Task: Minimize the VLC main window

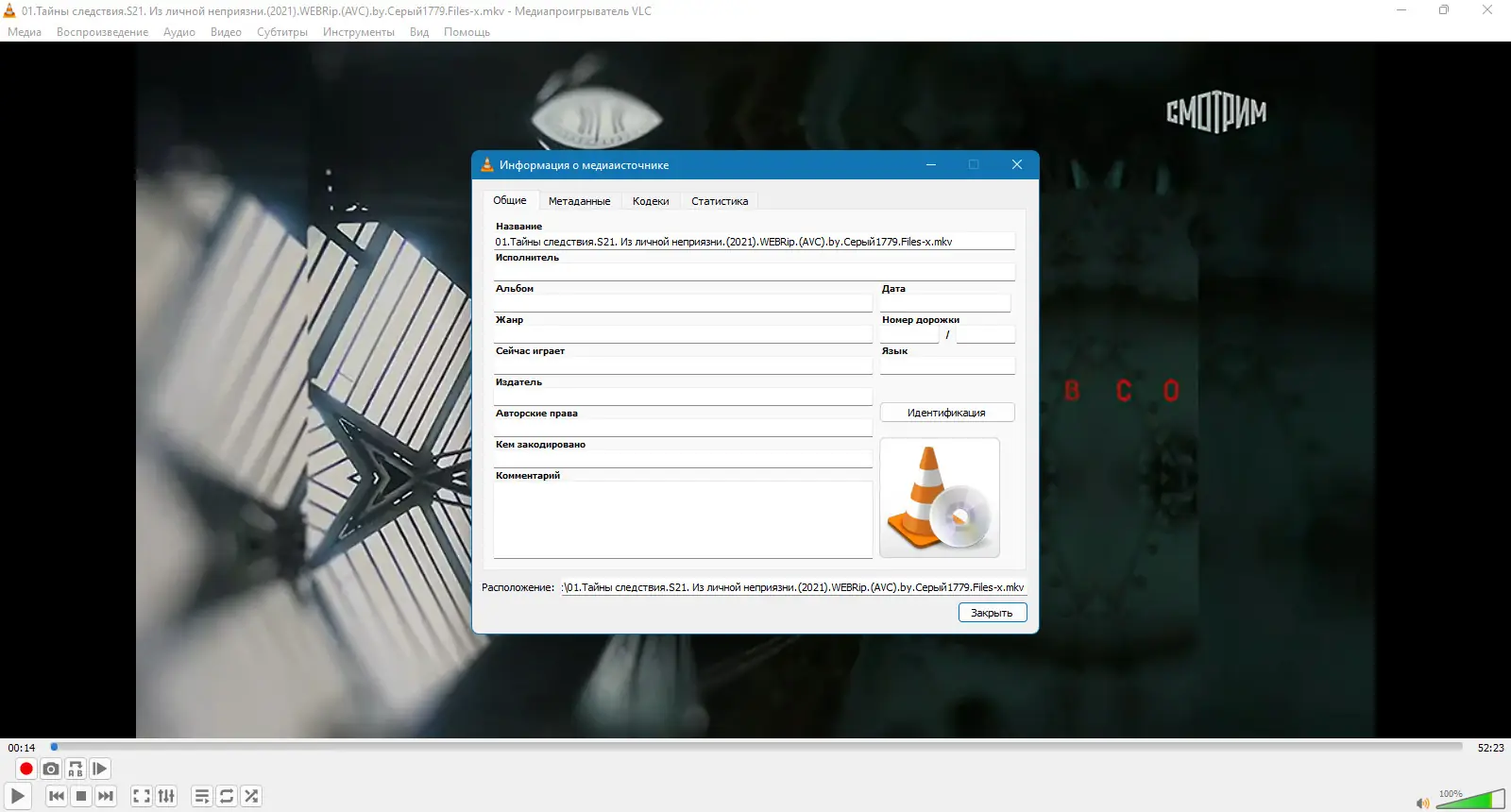Action: point(1401,10)
